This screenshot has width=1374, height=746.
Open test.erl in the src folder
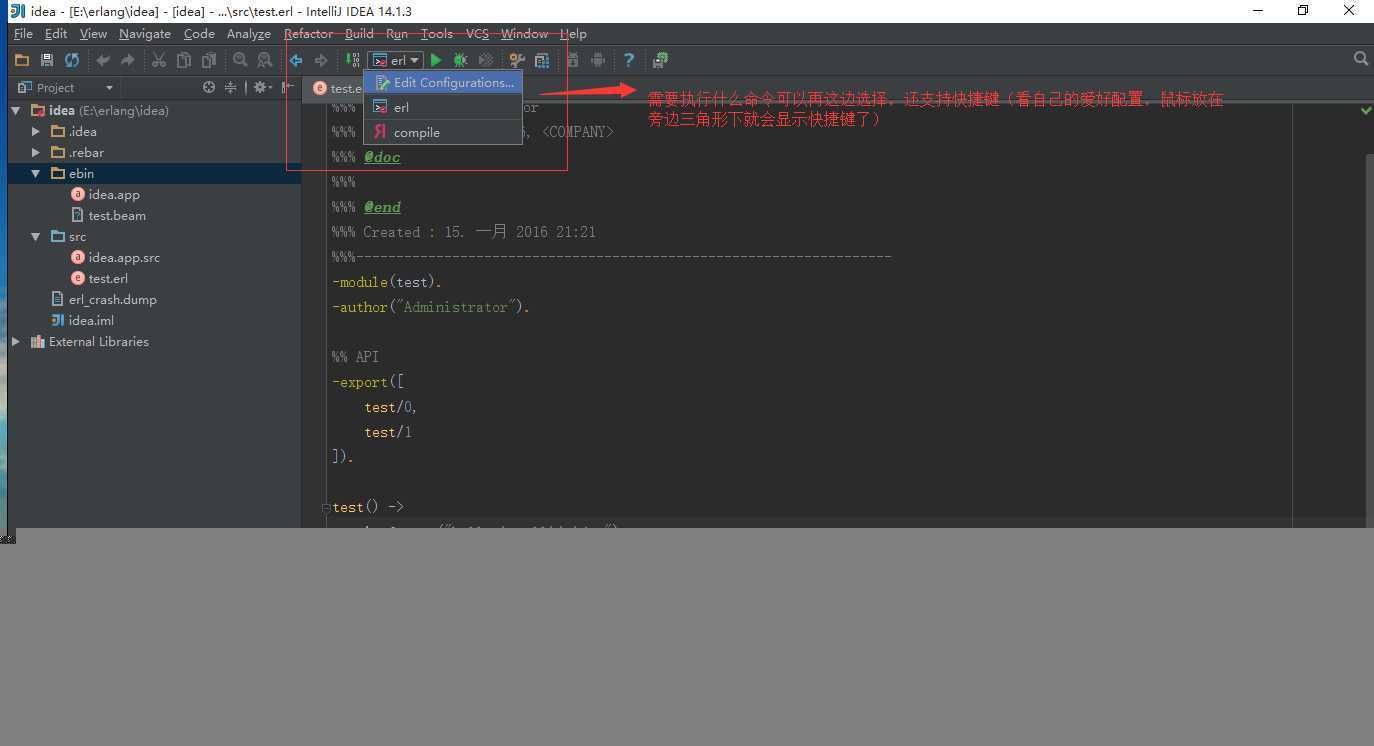[99, 278]
